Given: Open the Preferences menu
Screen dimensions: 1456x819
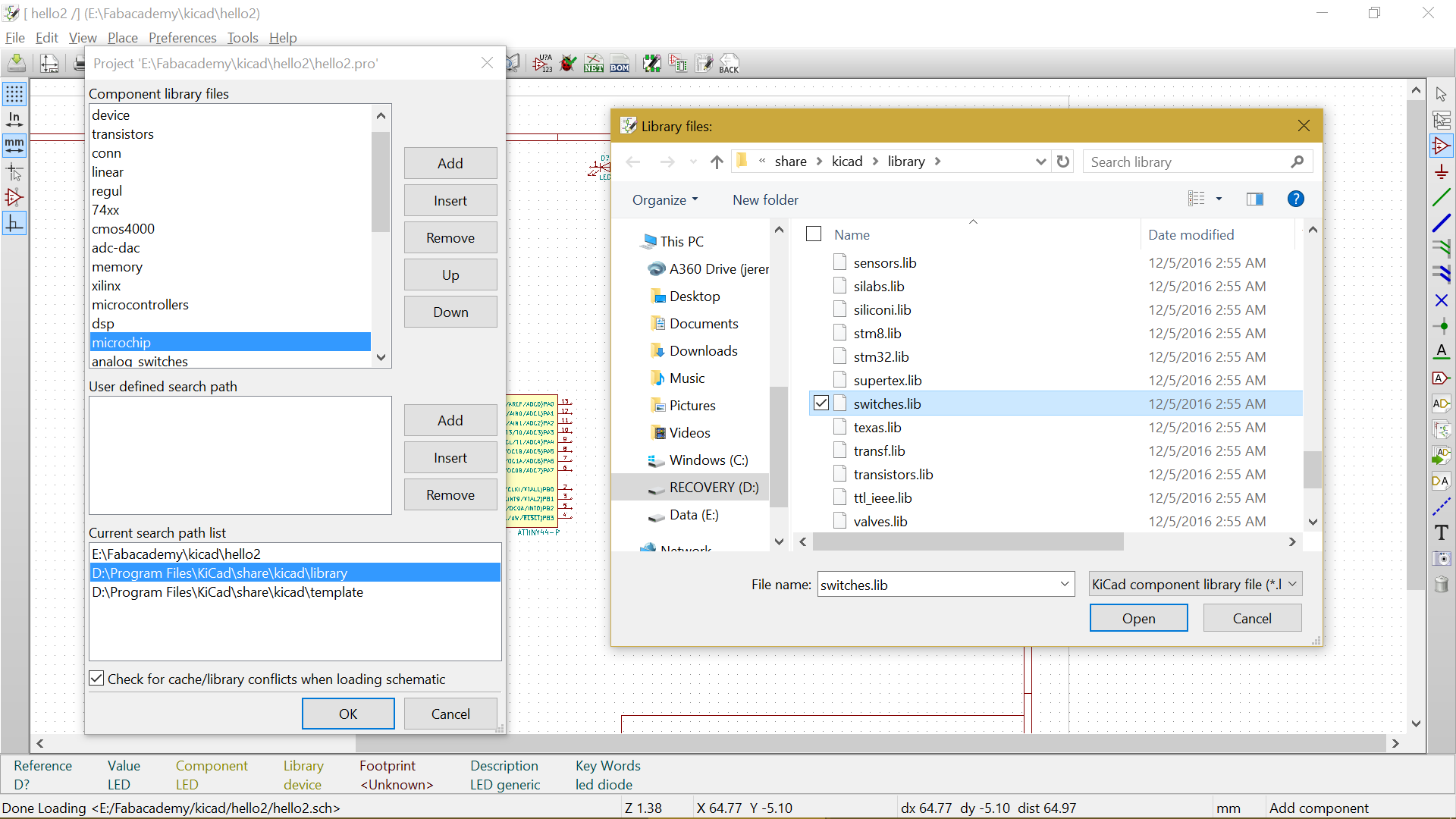Looking at the screenshot, I should point(183,38).
